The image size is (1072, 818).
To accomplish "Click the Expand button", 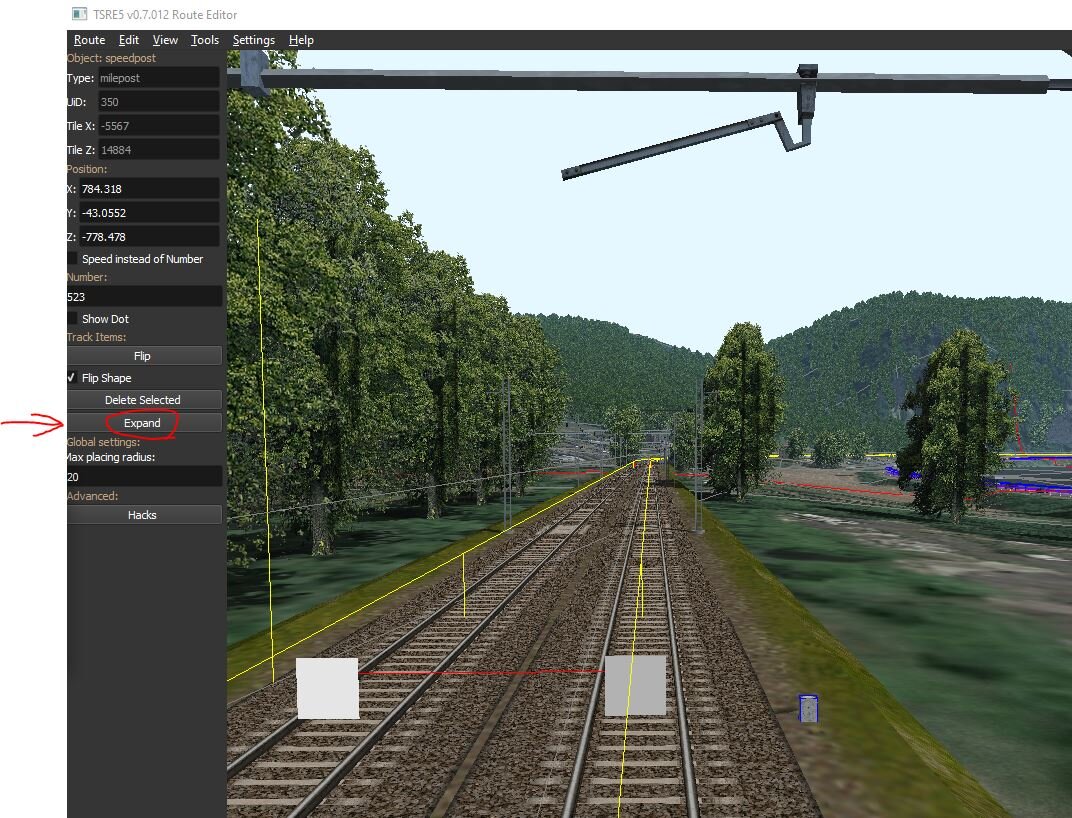I will coord(143,423).
